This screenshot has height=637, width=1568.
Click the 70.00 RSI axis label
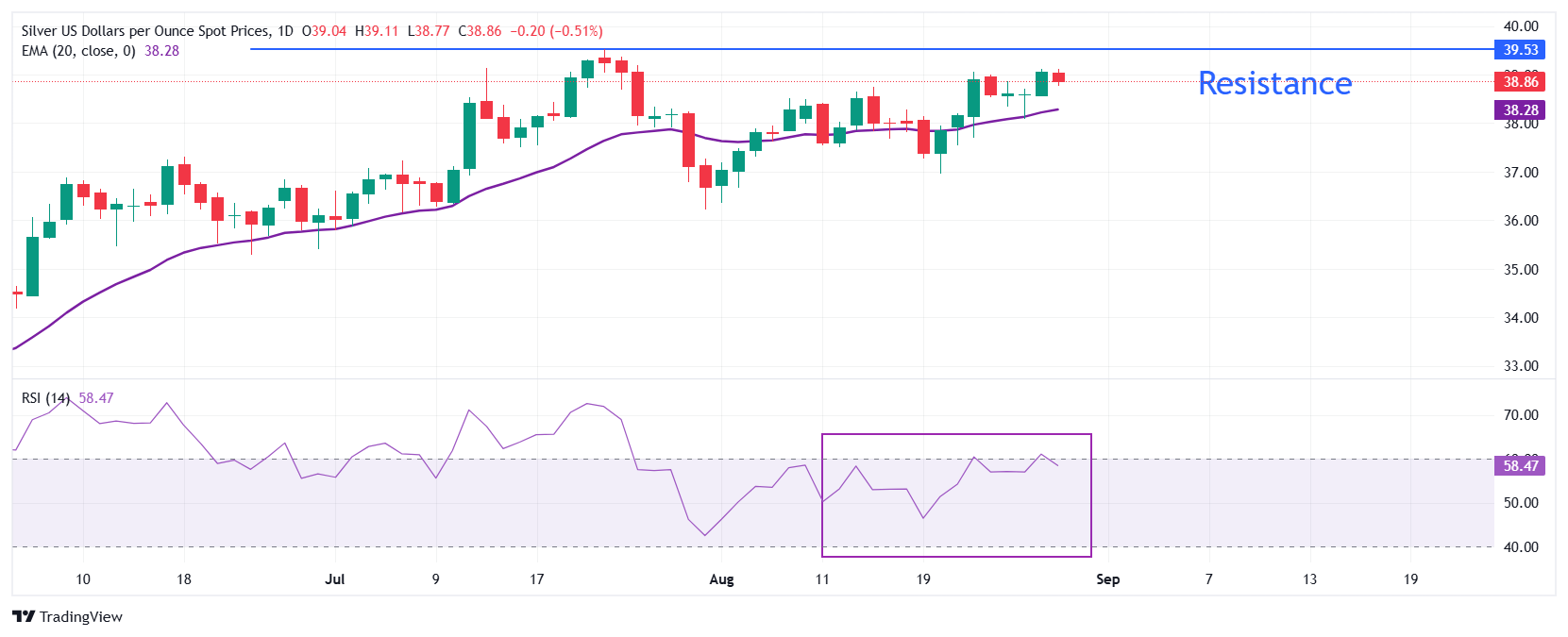pos(1520,415)
